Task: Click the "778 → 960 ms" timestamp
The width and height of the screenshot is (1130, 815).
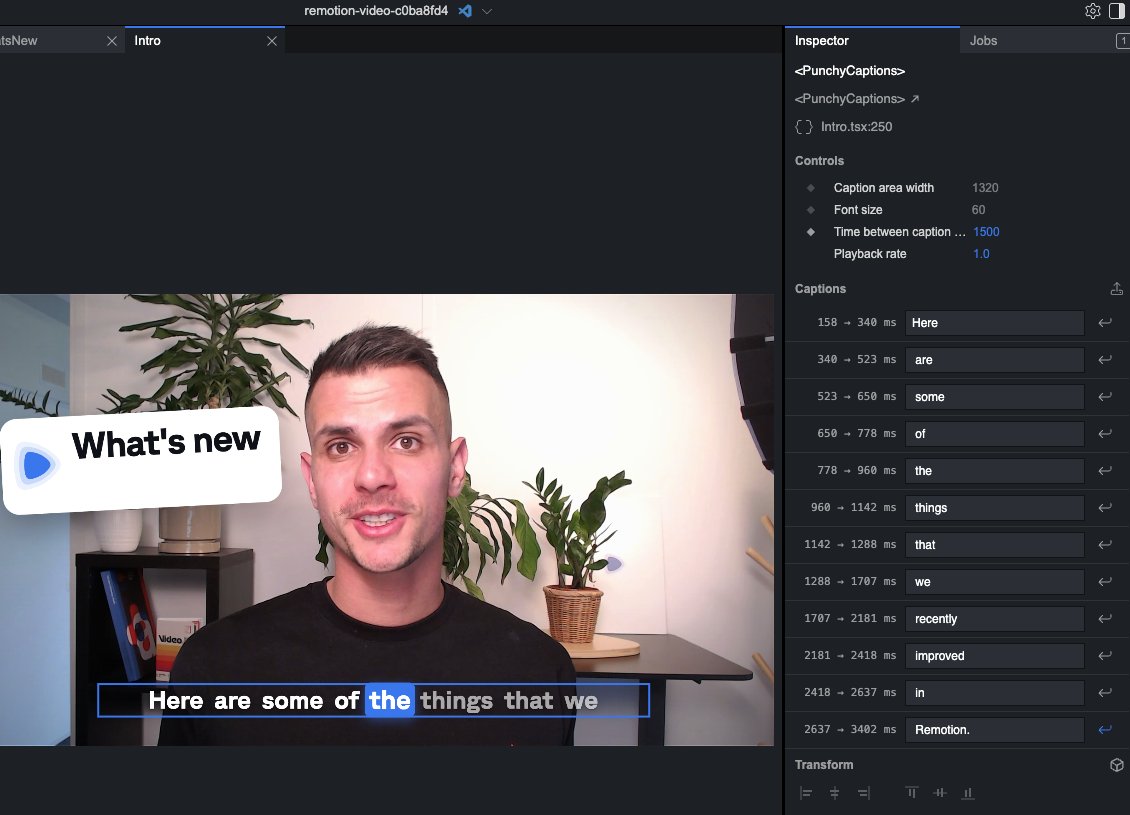Action: [x=857, y=471]
